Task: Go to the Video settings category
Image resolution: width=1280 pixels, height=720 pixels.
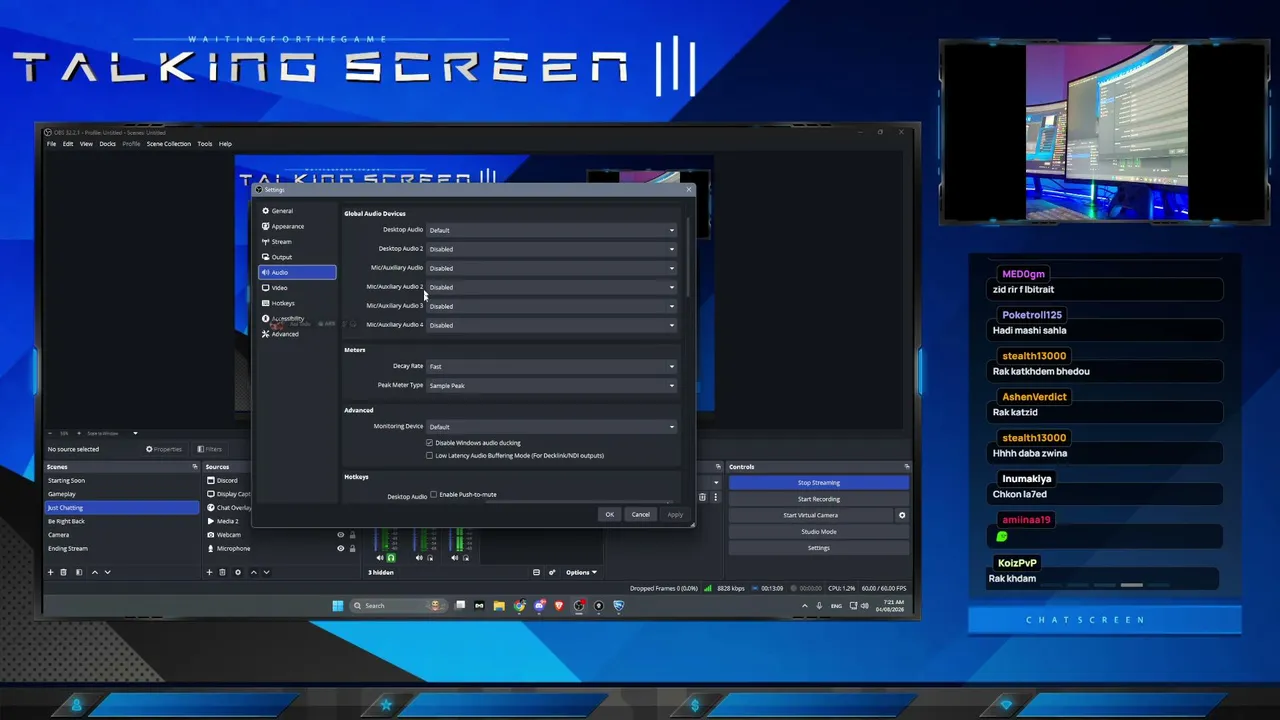Action: [x=297, y=287]
